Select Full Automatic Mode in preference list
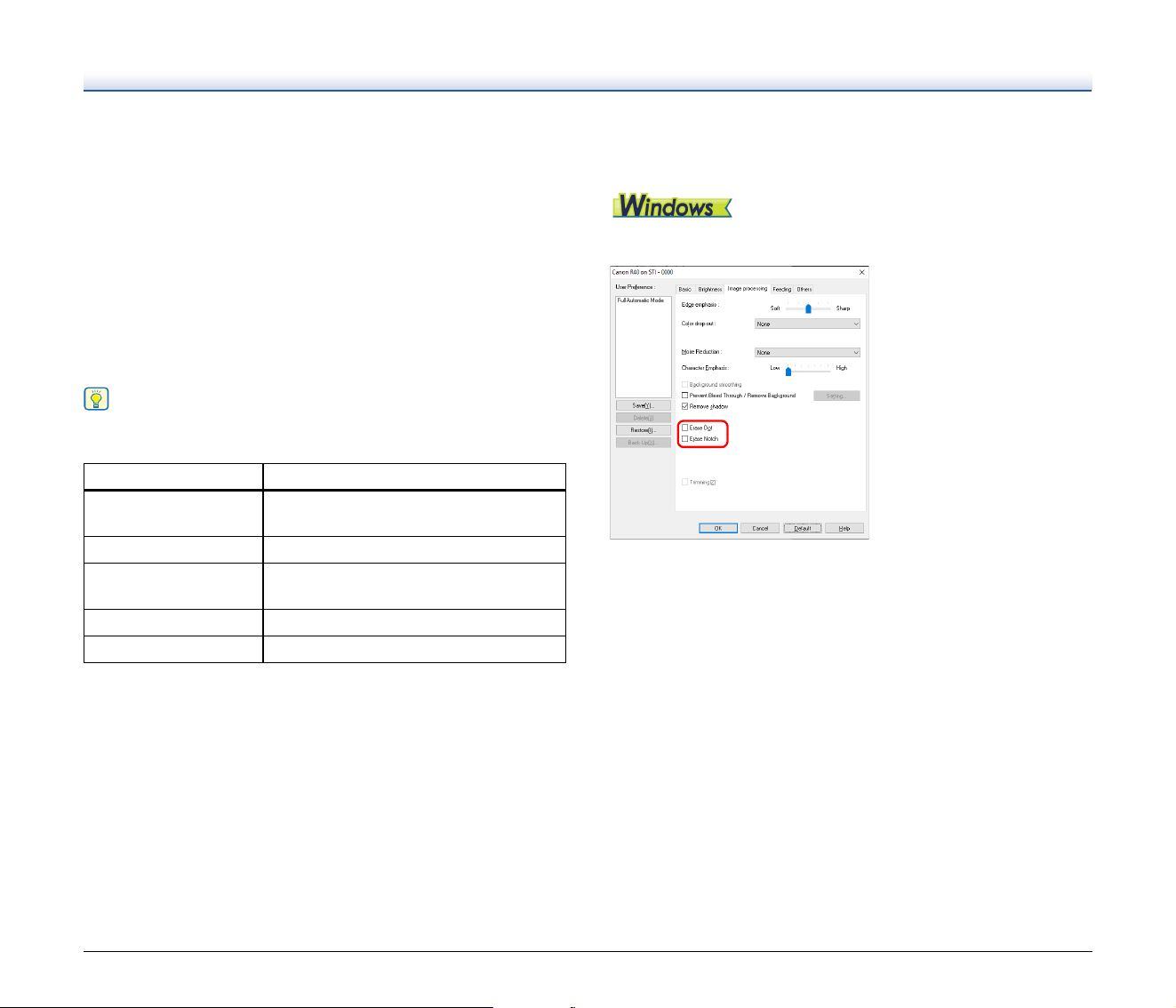Screen dimensions: 1176x1008 (x=641, y=300)
